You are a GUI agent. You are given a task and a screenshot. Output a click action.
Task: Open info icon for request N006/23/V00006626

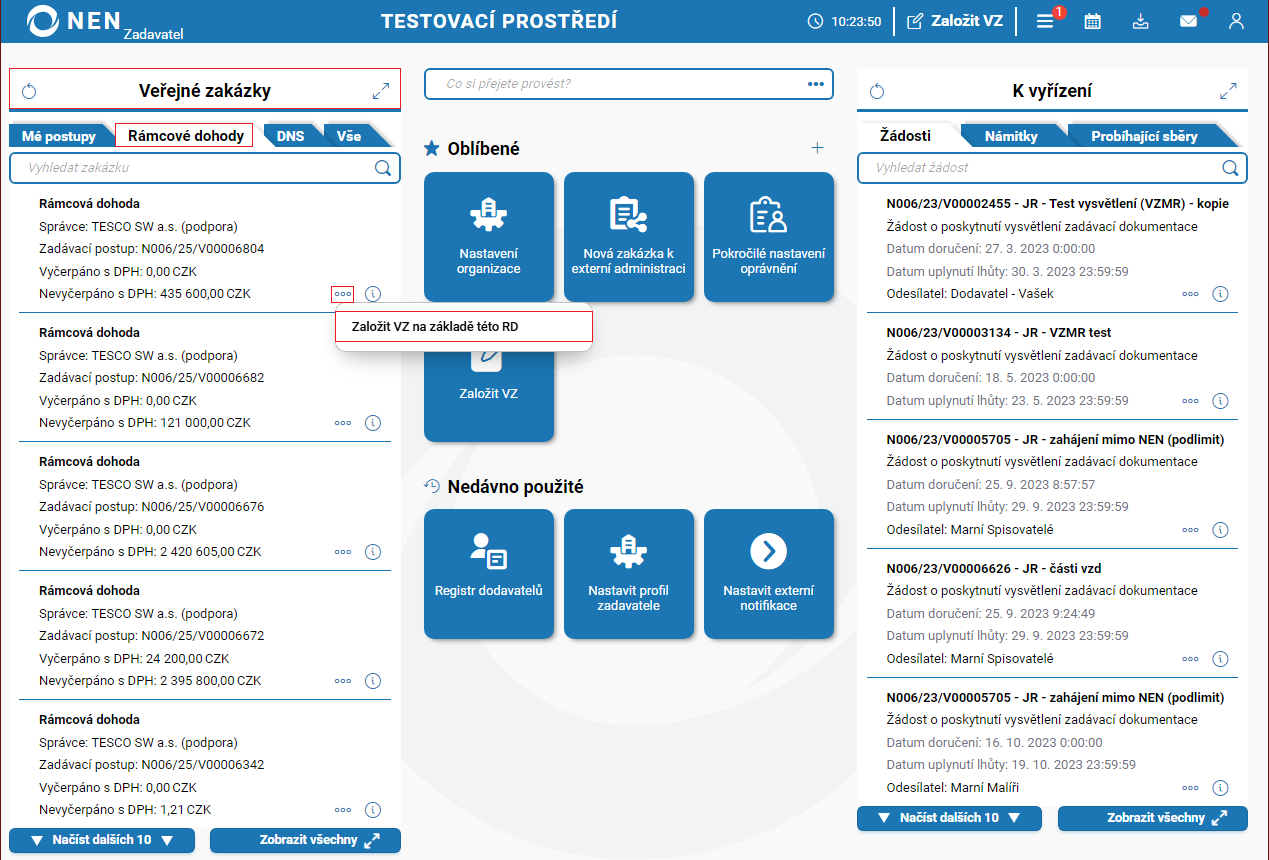[x=1220, y=659]
